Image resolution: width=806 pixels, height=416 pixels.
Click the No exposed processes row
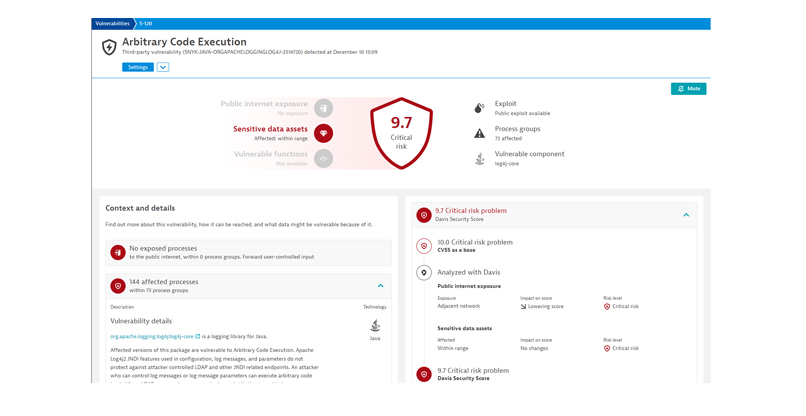(x=248, y=252)
